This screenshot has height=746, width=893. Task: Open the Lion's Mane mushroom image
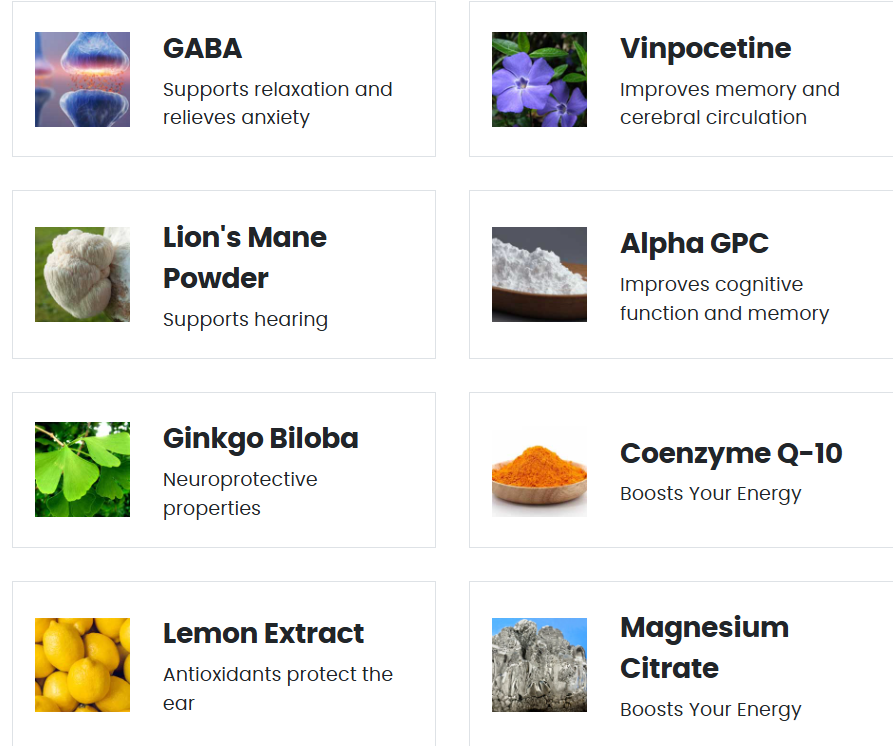[82, 274]
